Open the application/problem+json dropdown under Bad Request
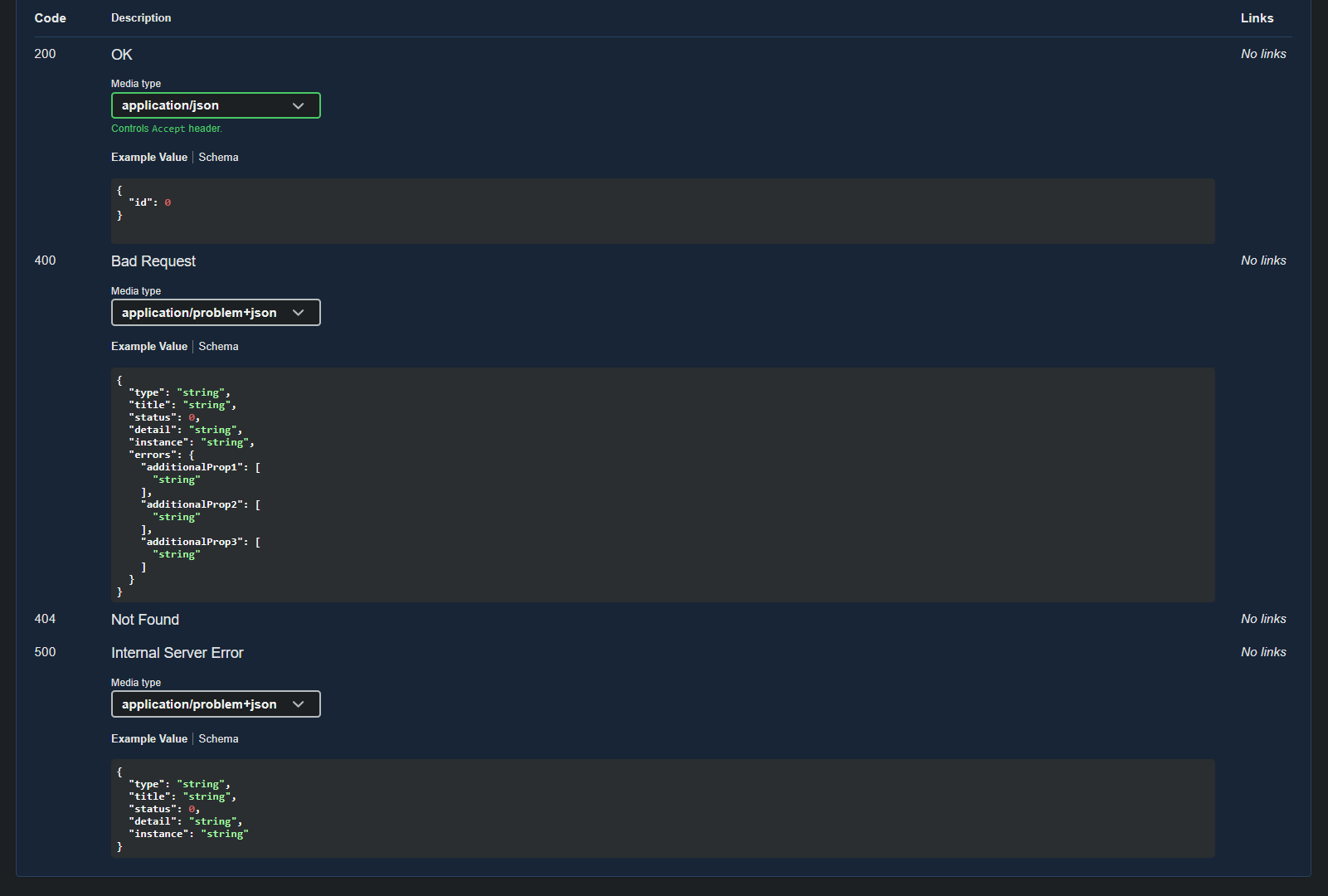Image resolution: width=1328 pixels, height=896 pixels. 215,313
